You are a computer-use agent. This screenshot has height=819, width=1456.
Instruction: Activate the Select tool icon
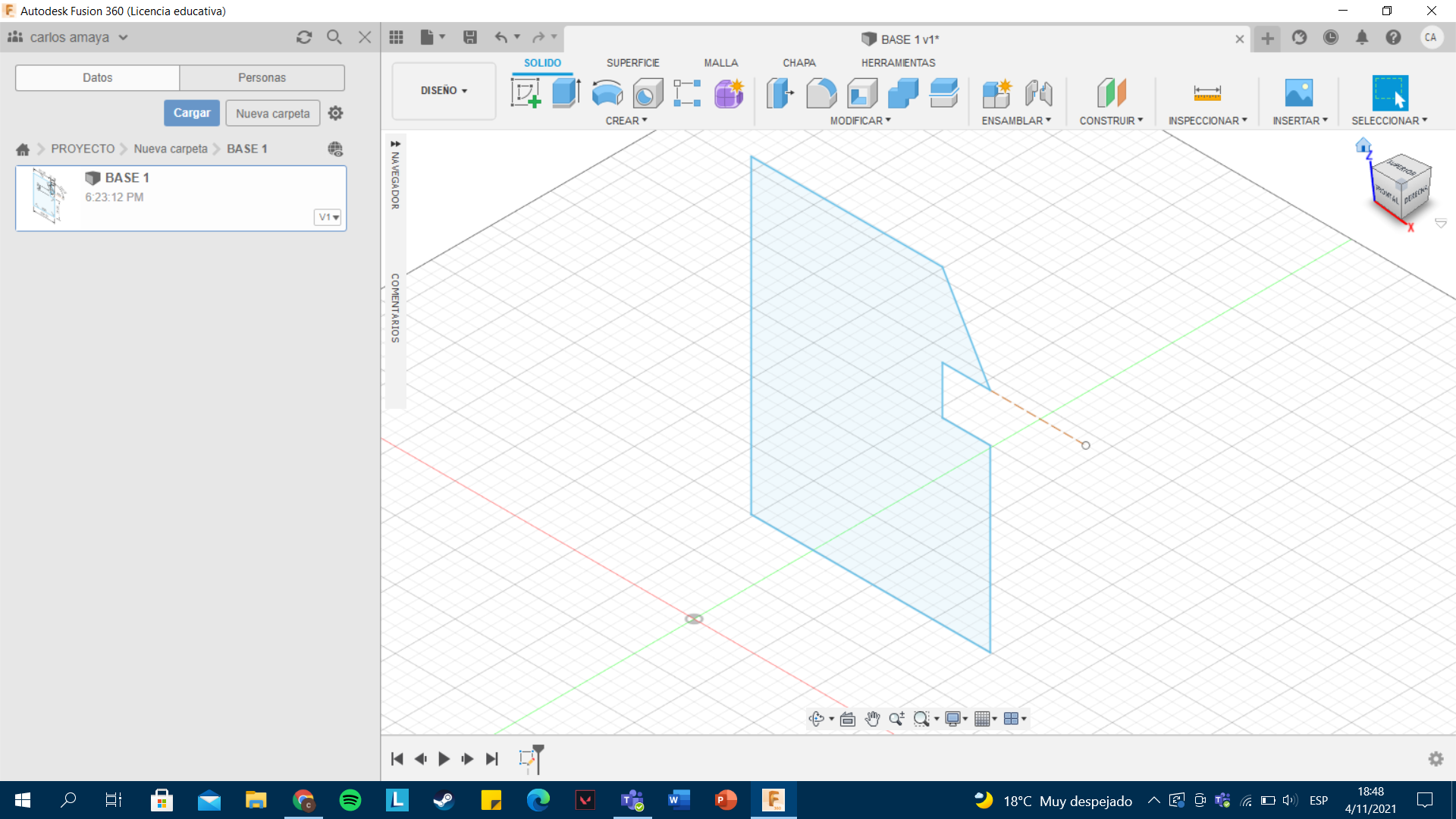point(1390,93)
